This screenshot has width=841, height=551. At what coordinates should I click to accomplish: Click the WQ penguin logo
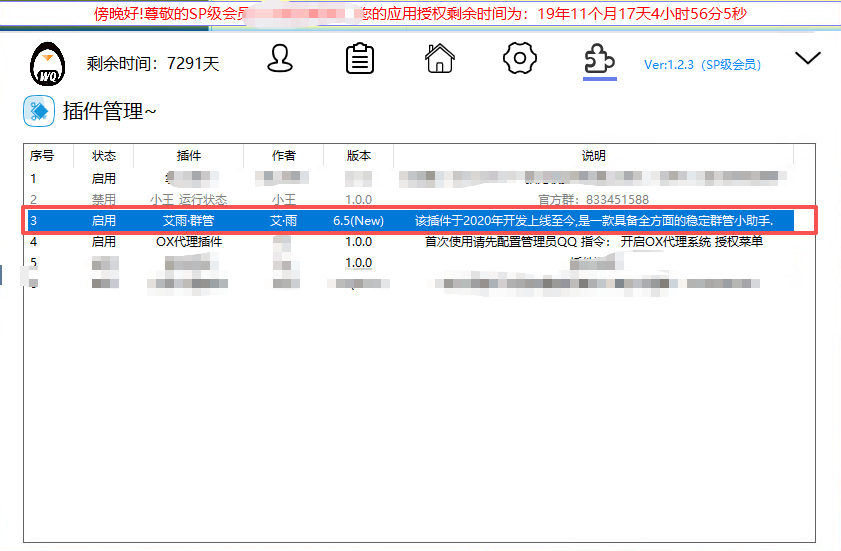[x=46, y=63]
